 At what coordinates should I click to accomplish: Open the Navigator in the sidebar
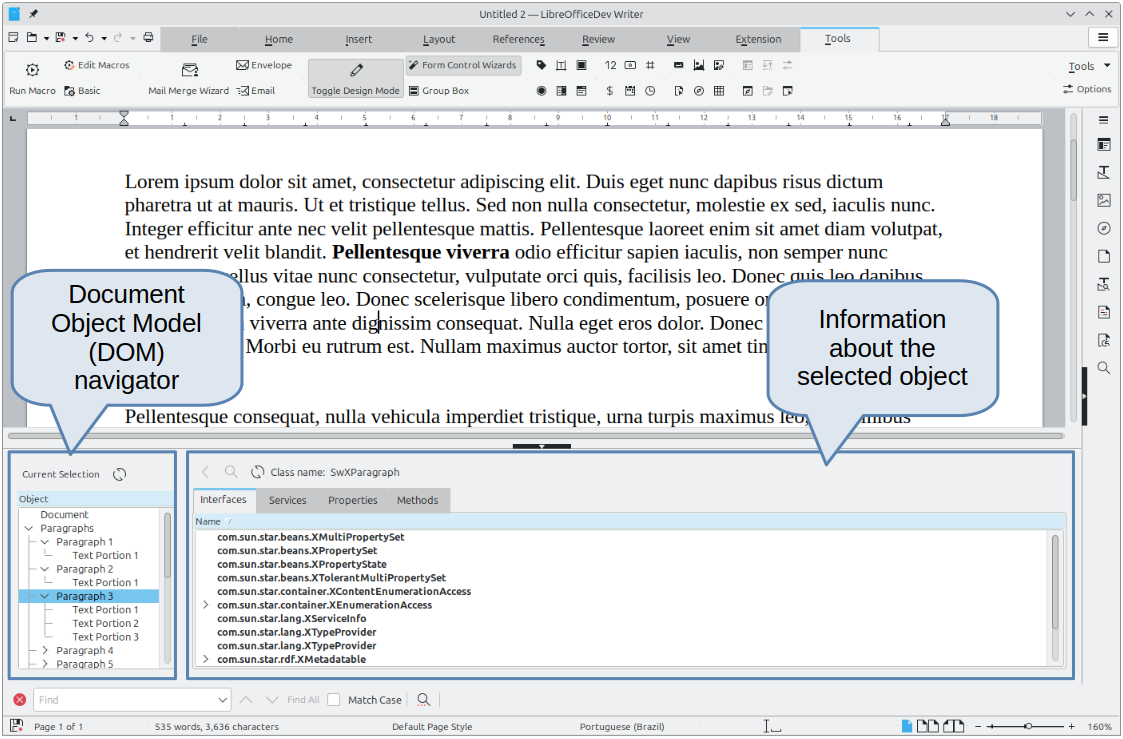click(x=1104, y=228)
